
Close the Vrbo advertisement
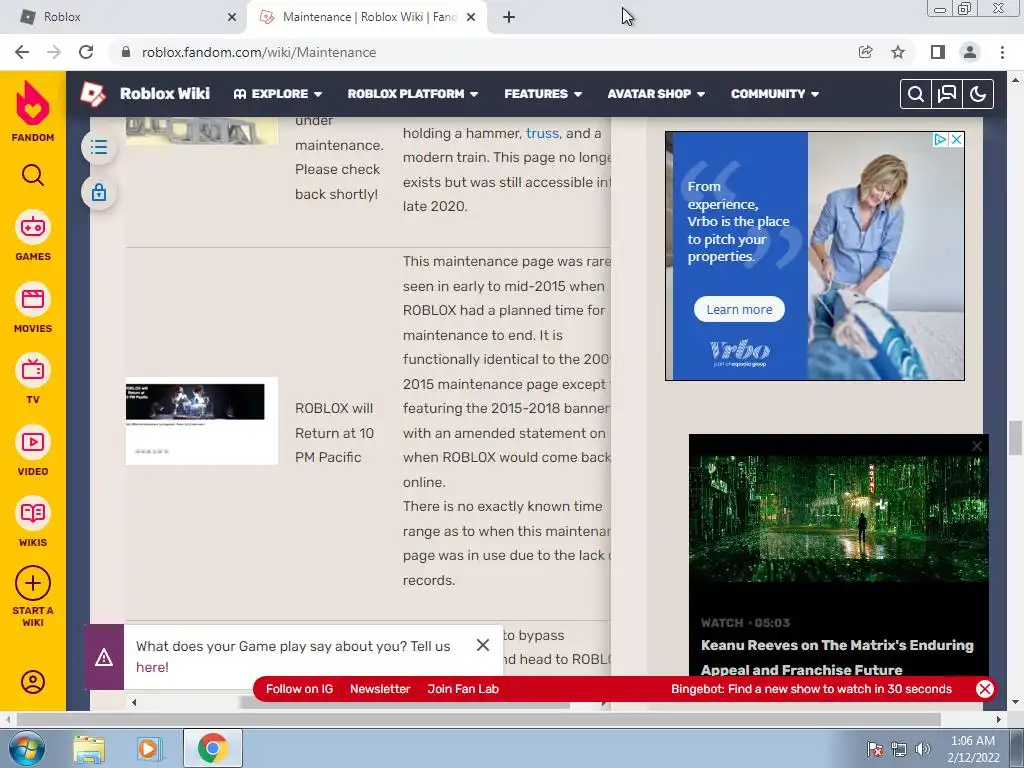(x=956, y=139)
